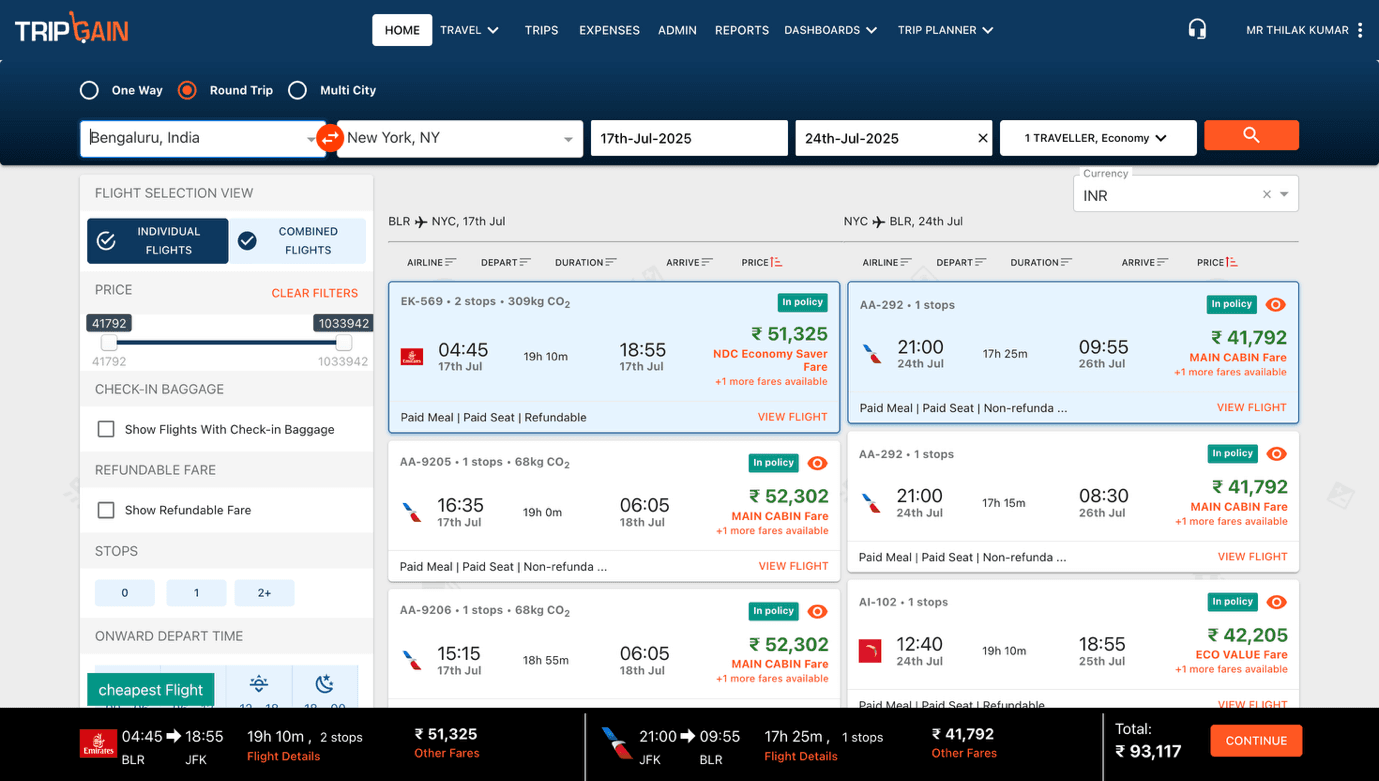
Task: Expand the Dashboards dropdown
Action: point(830,30)
